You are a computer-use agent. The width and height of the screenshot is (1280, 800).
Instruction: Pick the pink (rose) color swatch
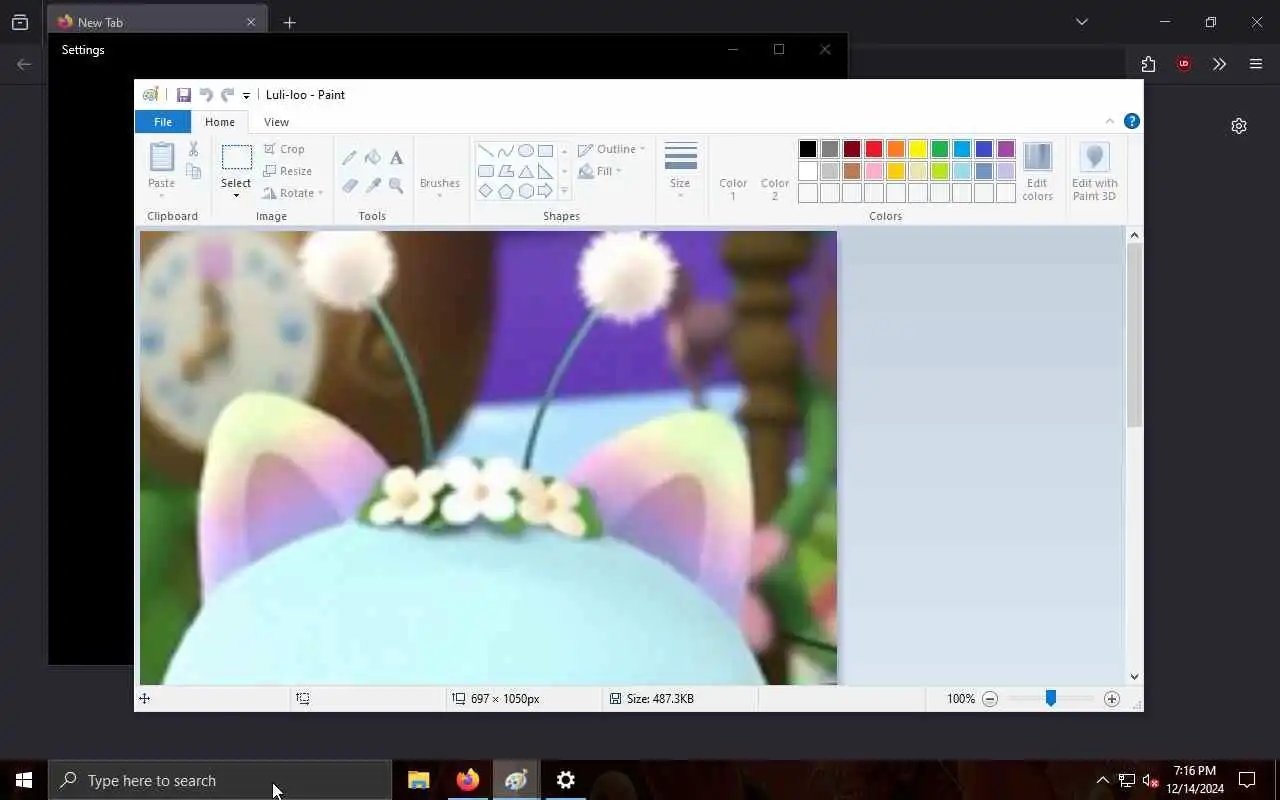click(874, 171)
